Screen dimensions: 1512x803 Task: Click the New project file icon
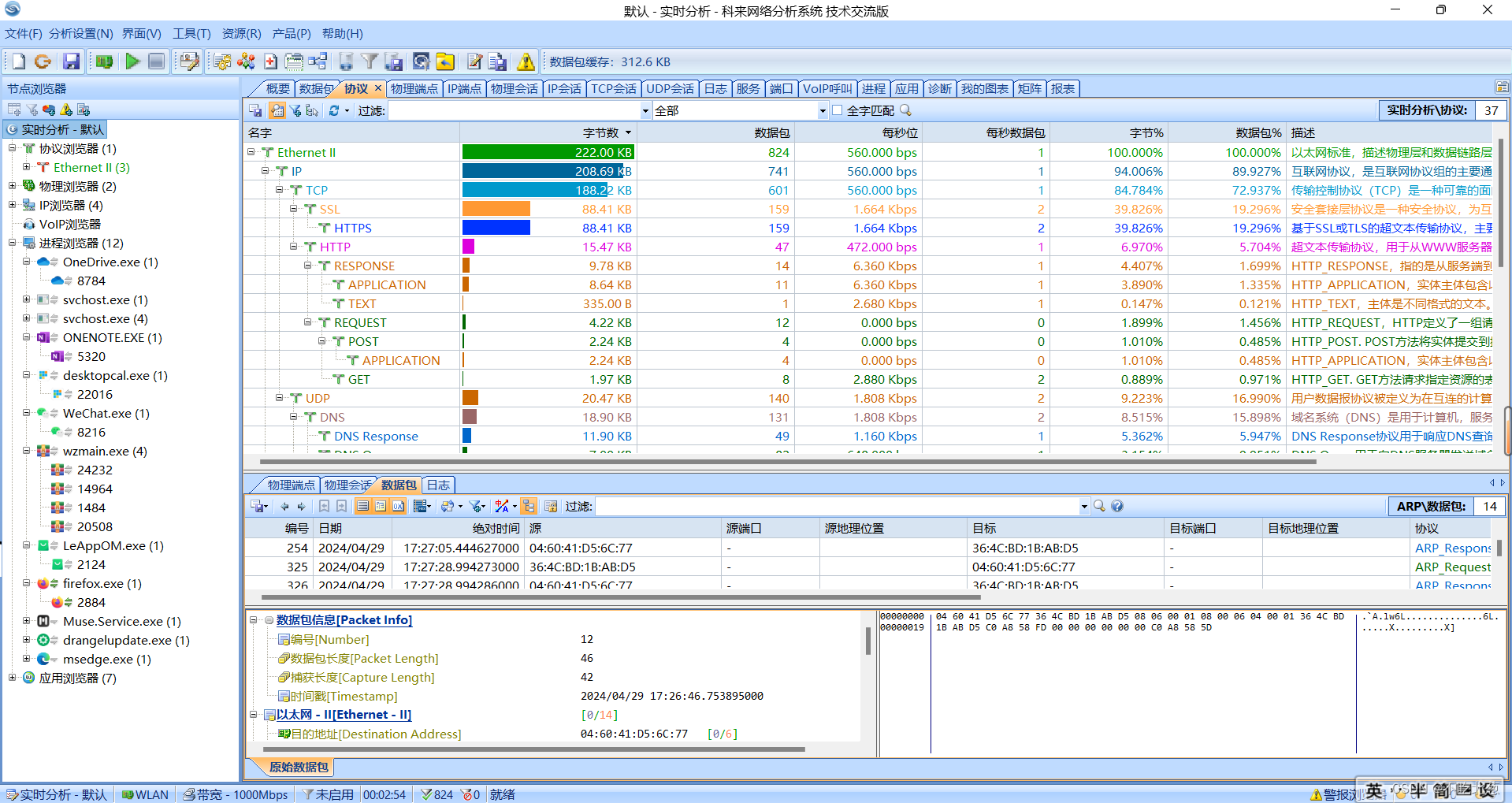18,61
